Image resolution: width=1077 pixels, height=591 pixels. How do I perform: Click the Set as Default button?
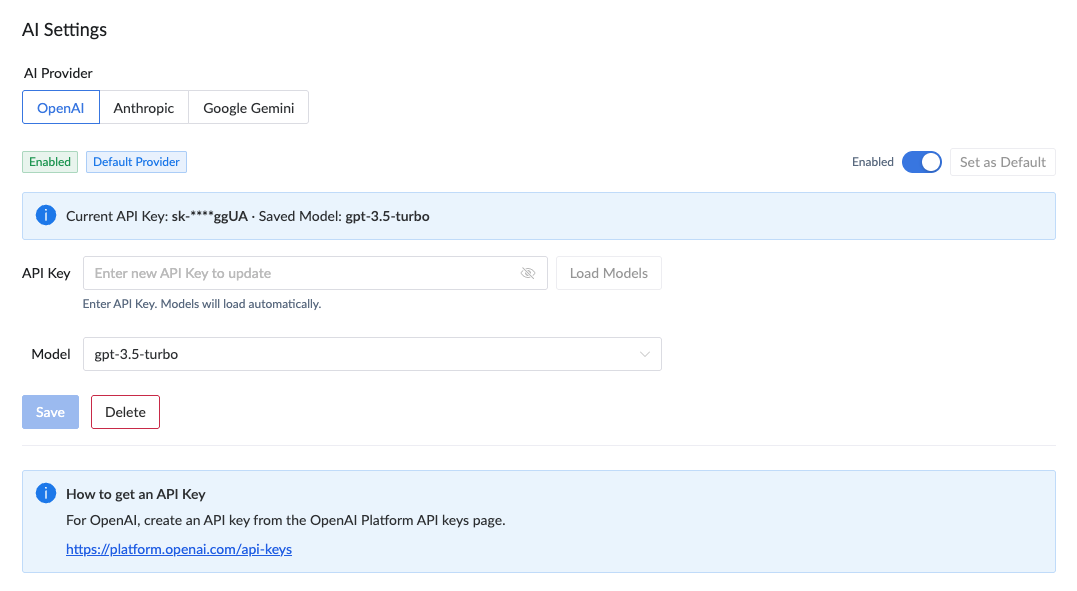[x=1002, y=162]
